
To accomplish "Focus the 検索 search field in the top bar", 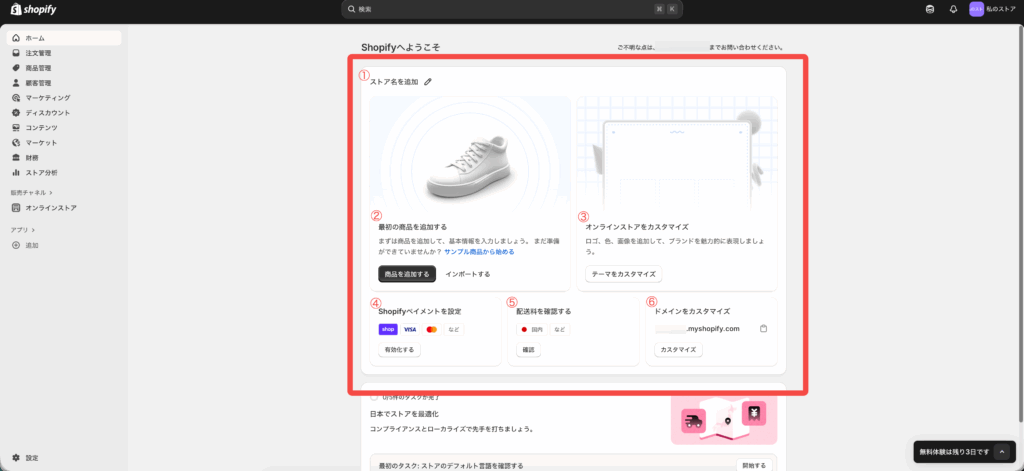I will [x=510, y=9].
